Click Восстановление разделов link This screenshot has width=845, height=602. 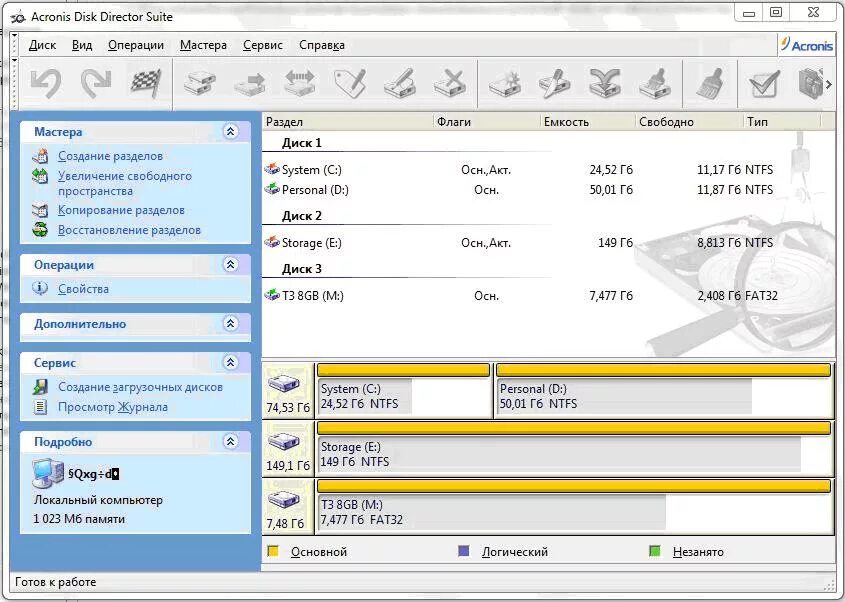(x=129, y=230)
